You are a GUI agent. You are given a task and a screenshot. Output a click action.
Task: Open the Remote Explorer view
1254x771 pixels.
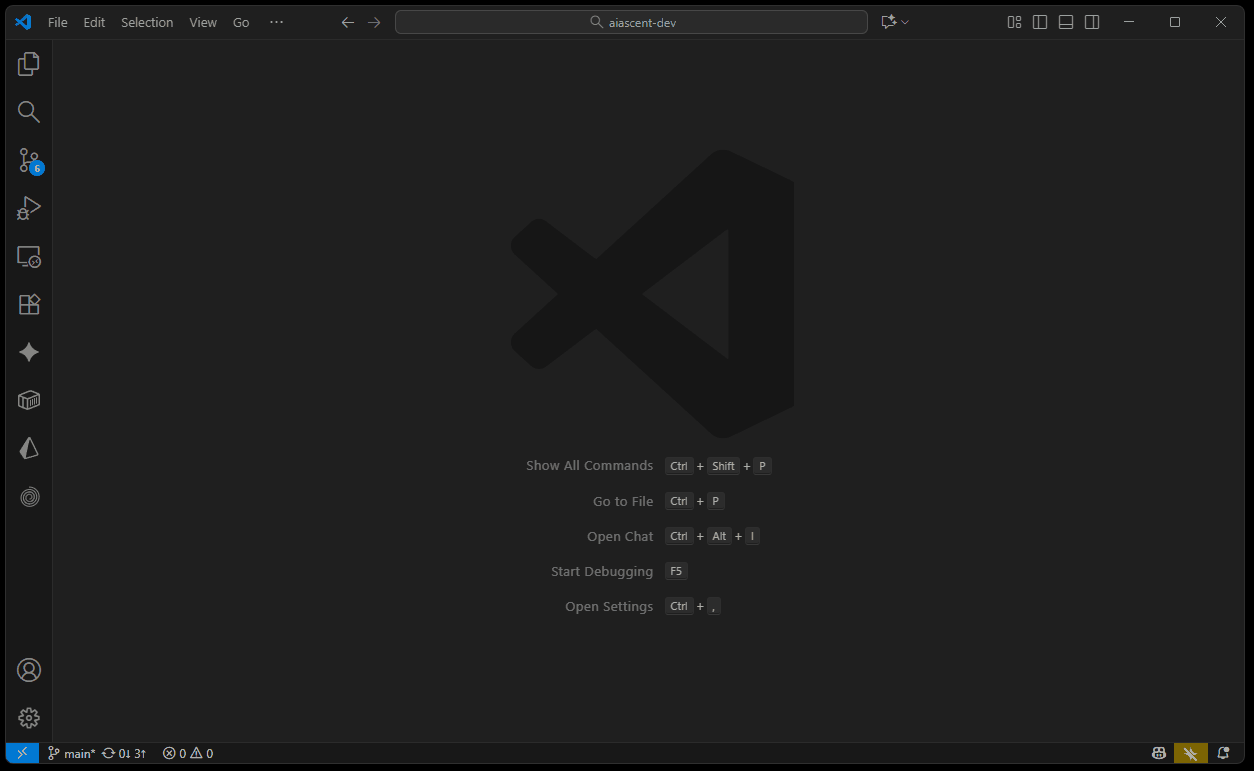29,257
